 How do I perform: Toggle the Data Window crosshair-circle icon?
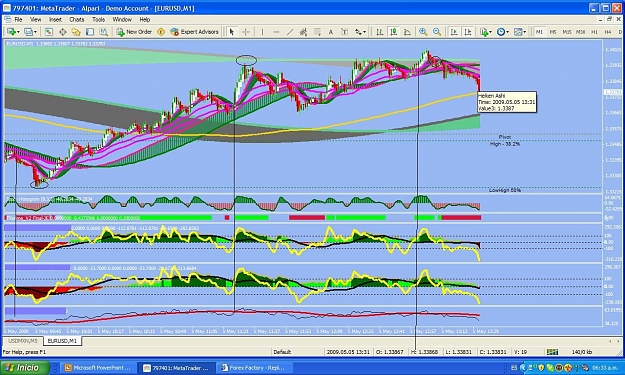[63, 32]
